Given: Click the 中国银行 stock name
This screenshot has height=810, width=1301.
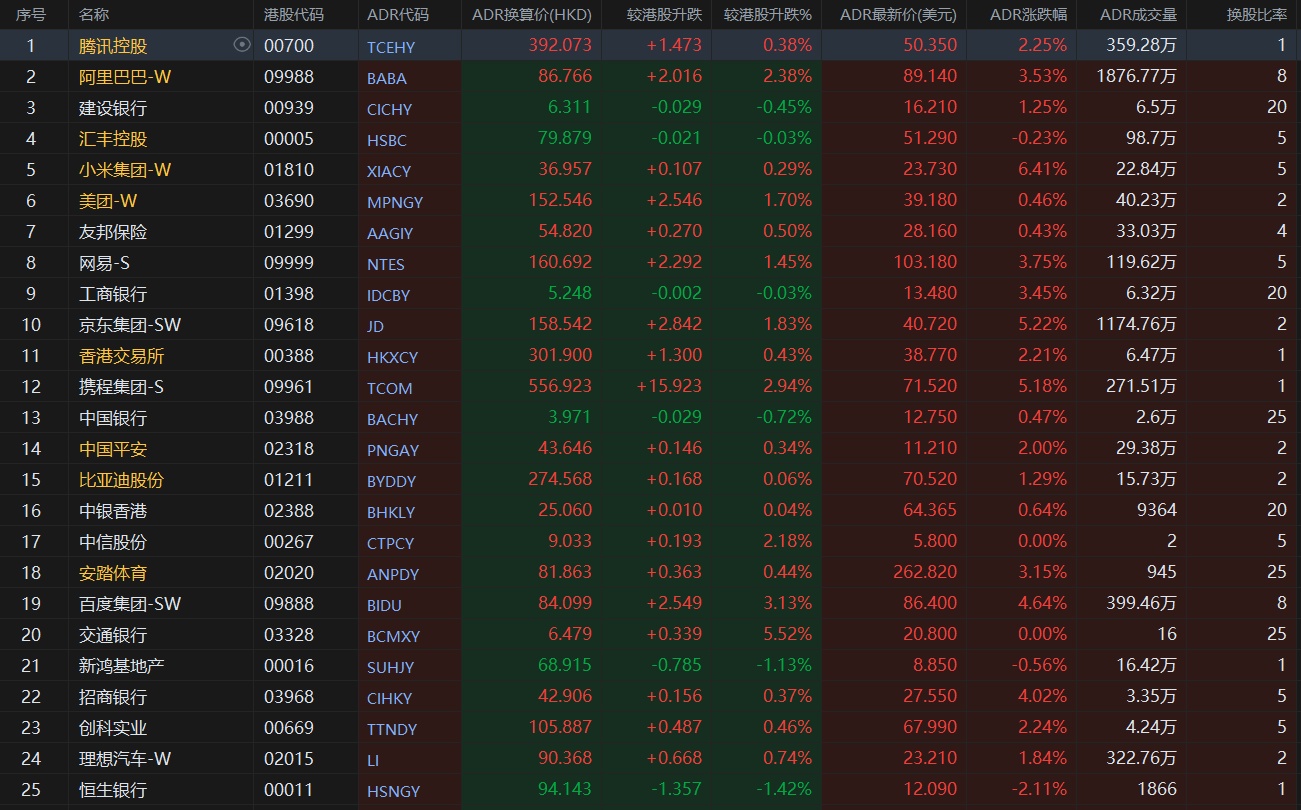Looking at the screenshot, I should [x=113, y=418].
